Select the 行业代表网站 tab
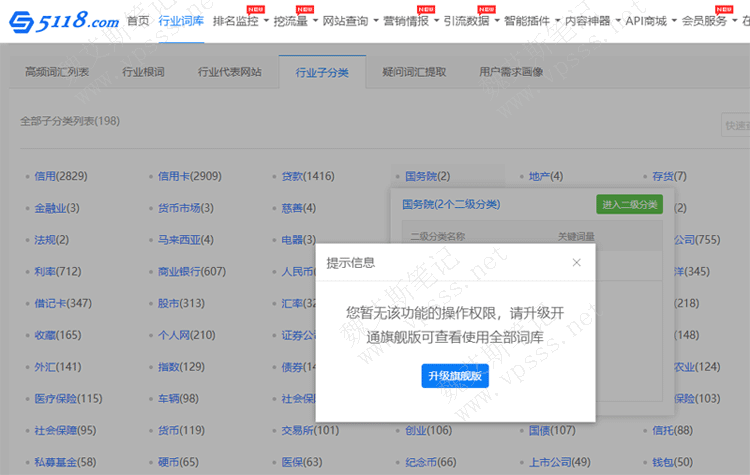Viewport: 750px width, 475px height. point(230,73)
